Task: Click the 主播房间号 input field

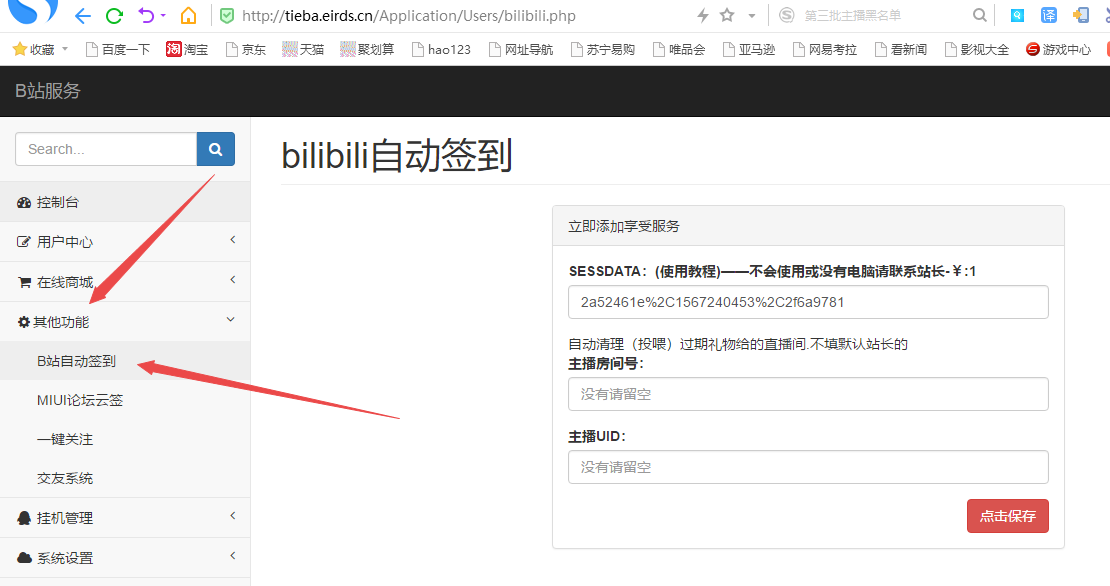Action: click(x=808, y=394)
